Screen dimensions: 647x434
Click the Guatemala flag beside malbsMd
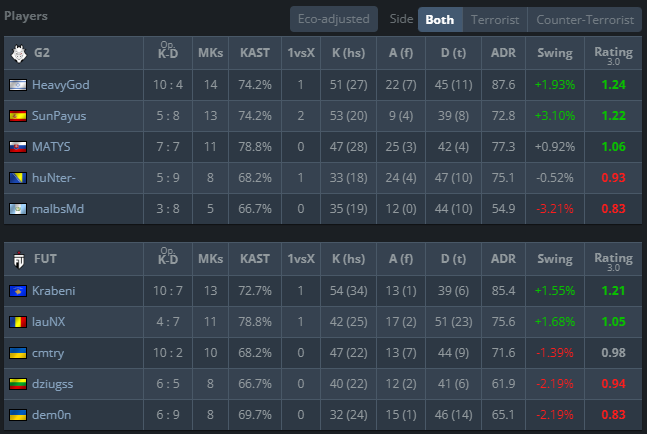(17, 209)
